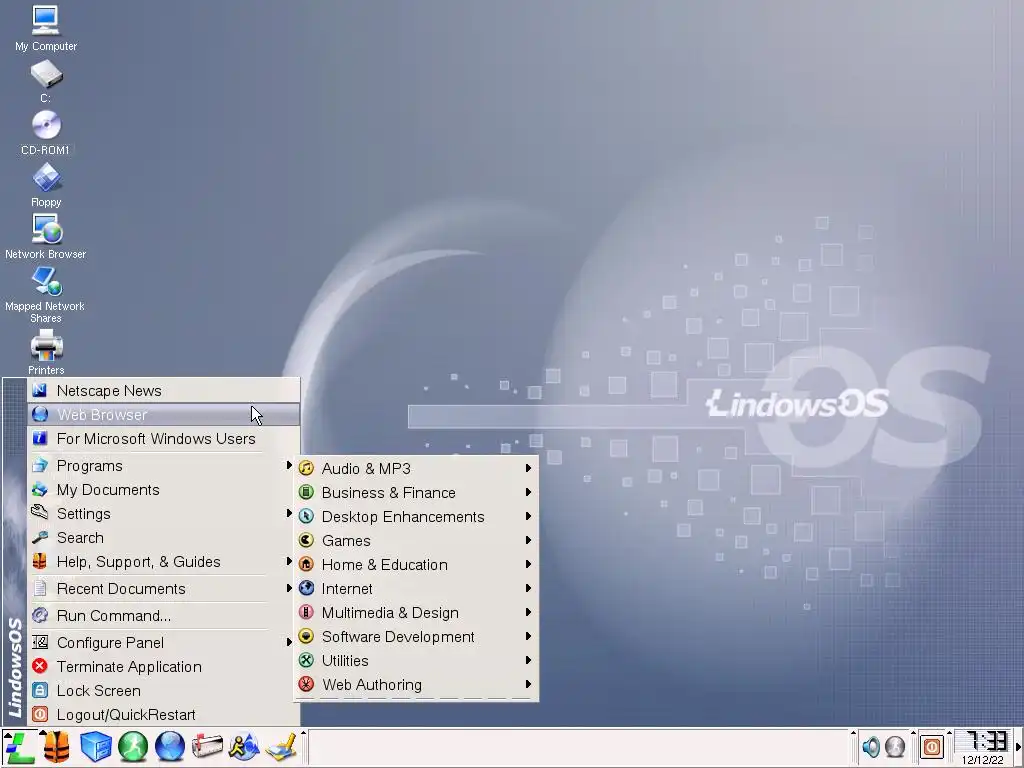Expand Business & Finance category
The width and height of the screenshot is (1024, 768).
(x=416, y=493)
